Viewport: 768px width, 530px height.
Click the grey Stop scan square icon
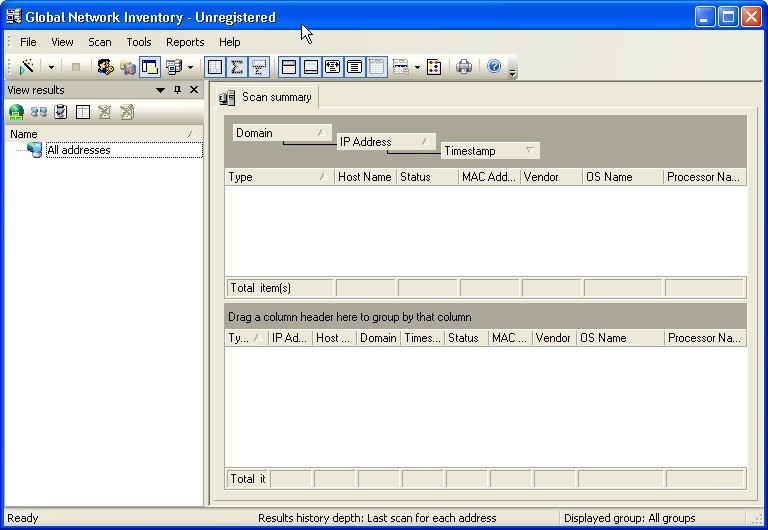[x=75, y=67]
